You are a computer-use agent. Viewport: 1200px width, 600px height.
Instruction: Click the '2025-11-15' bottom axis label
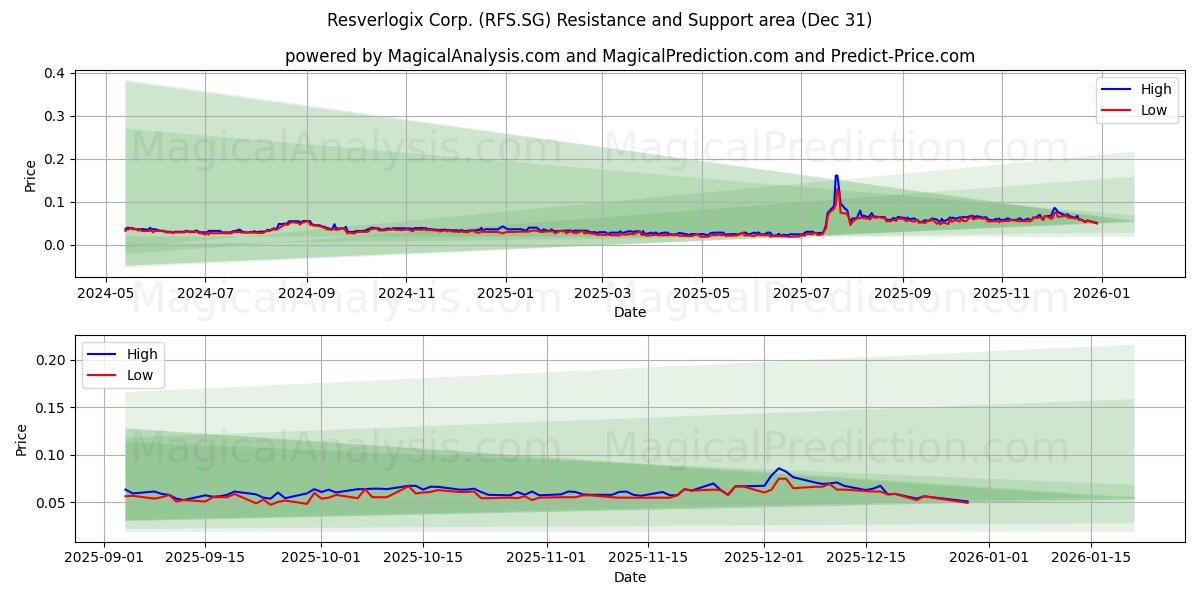coord(648,558)
